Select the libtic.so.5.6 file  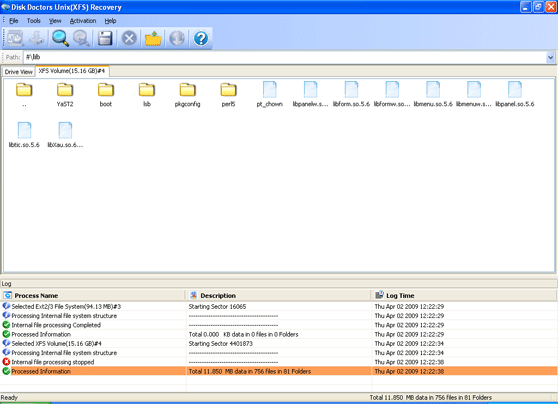[x=24, y=135]
